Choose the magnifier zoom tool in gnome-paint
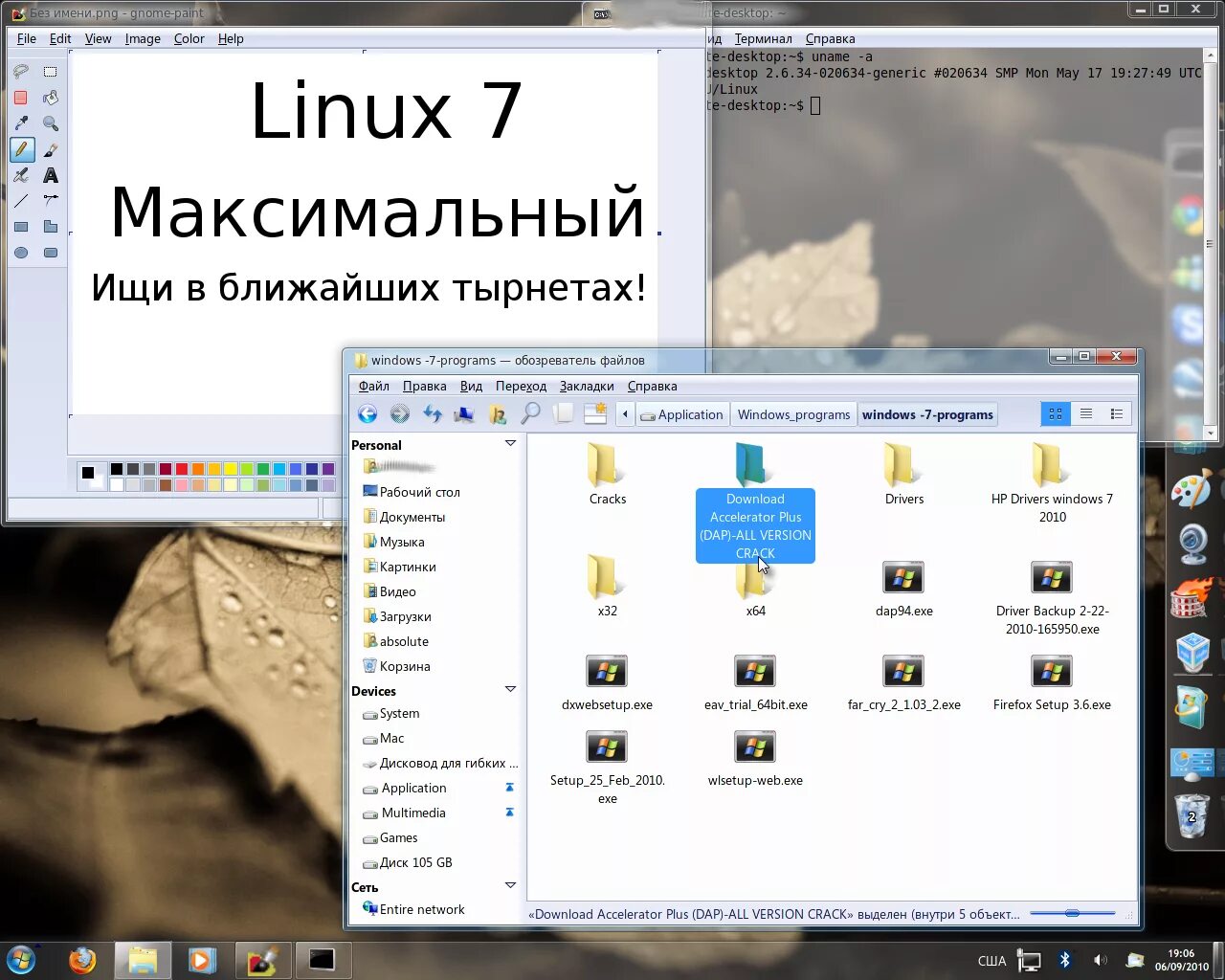This screenshot has height=980, width=1225. 51,123
